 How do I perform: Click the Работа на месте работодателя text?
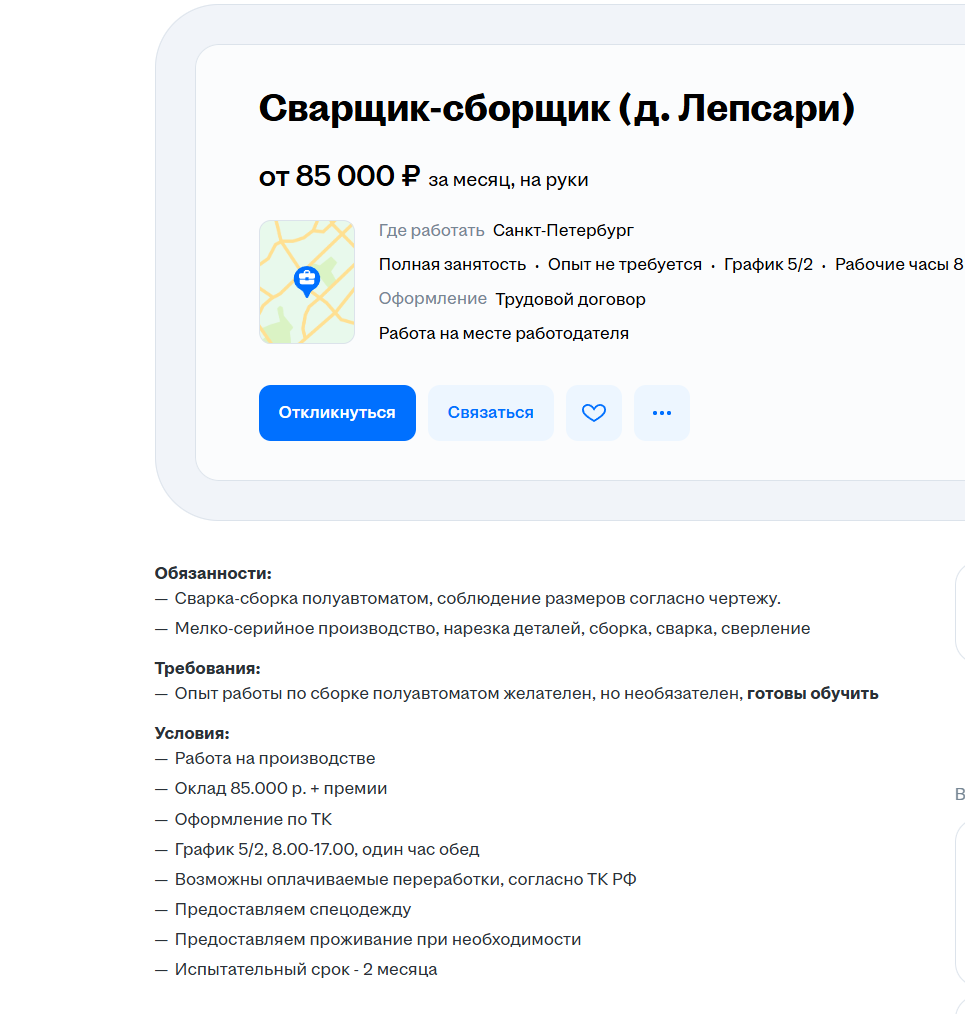tap(504, 334)
